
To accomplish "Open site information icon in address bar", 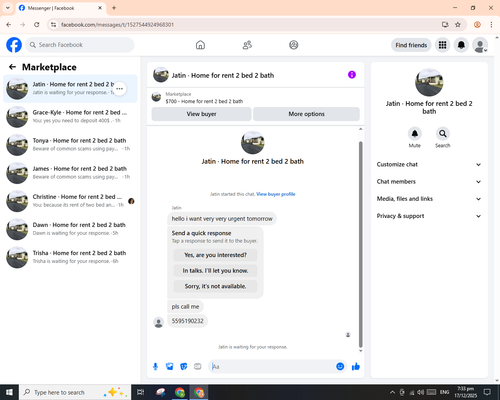I will point(53,25).
